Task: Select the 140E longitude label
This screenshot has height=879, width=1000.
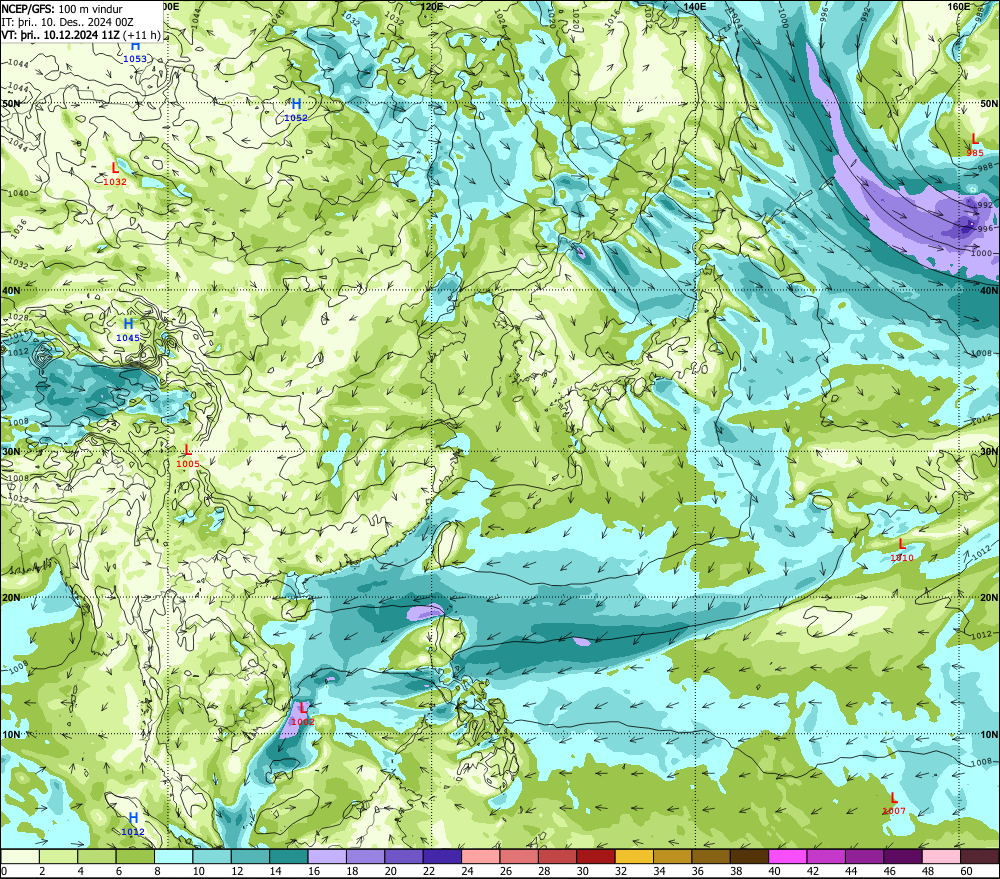Action: (x=695, y=6)
